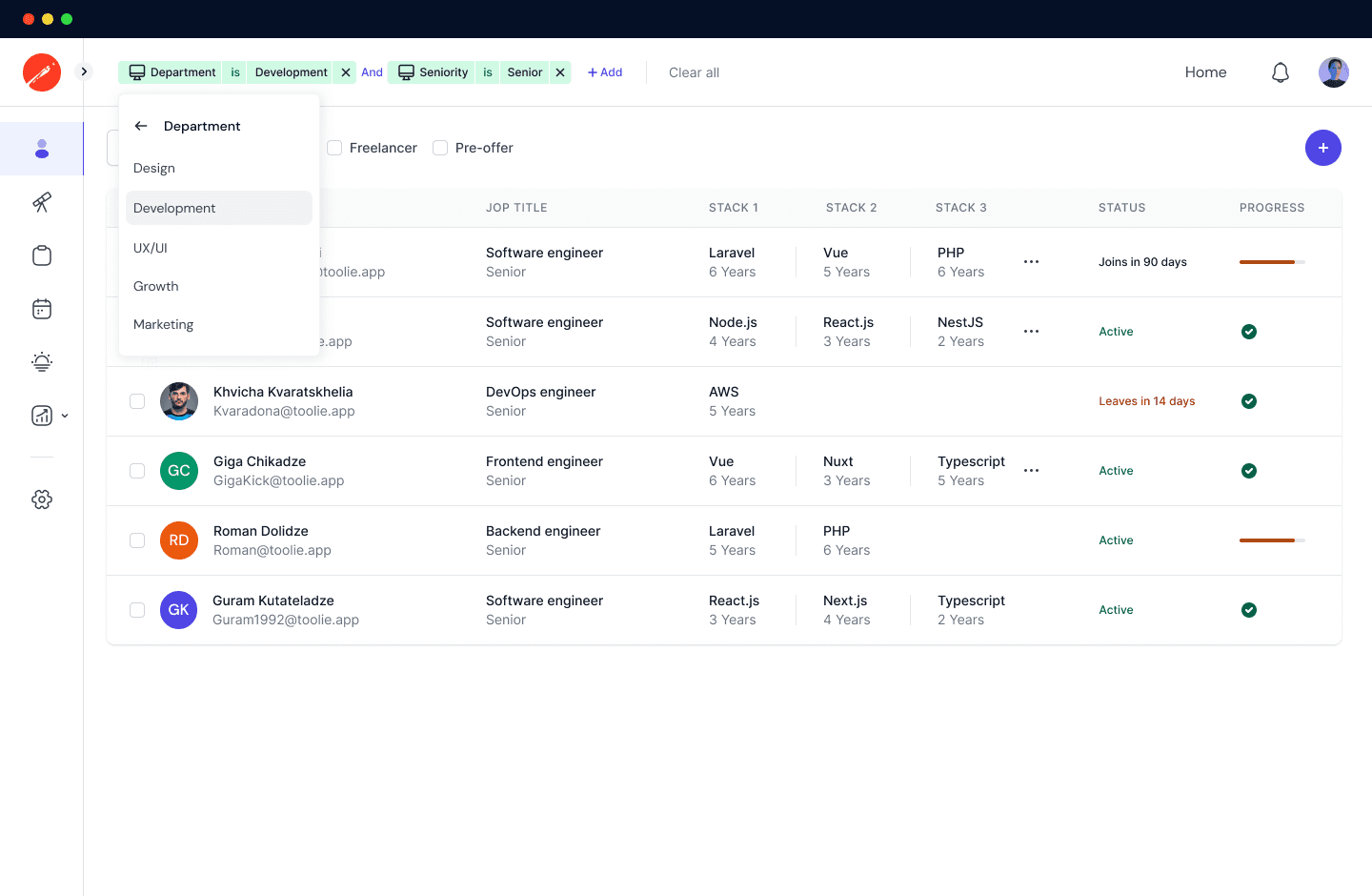Click Clear all to remove filters

(694, 72)
